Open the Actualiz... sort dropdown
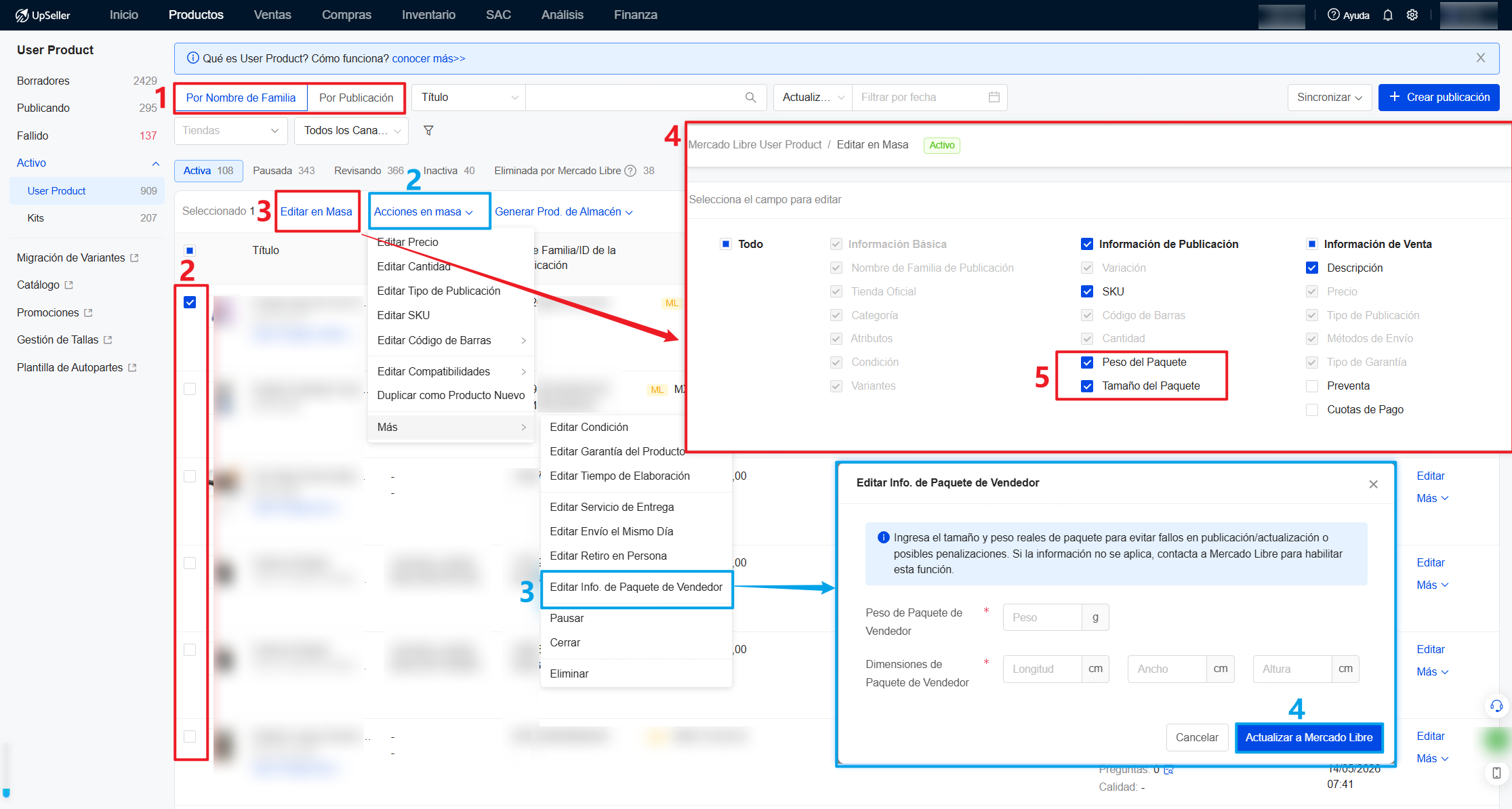This screenshot has width=1512, height=809. (x=813, y=98)
